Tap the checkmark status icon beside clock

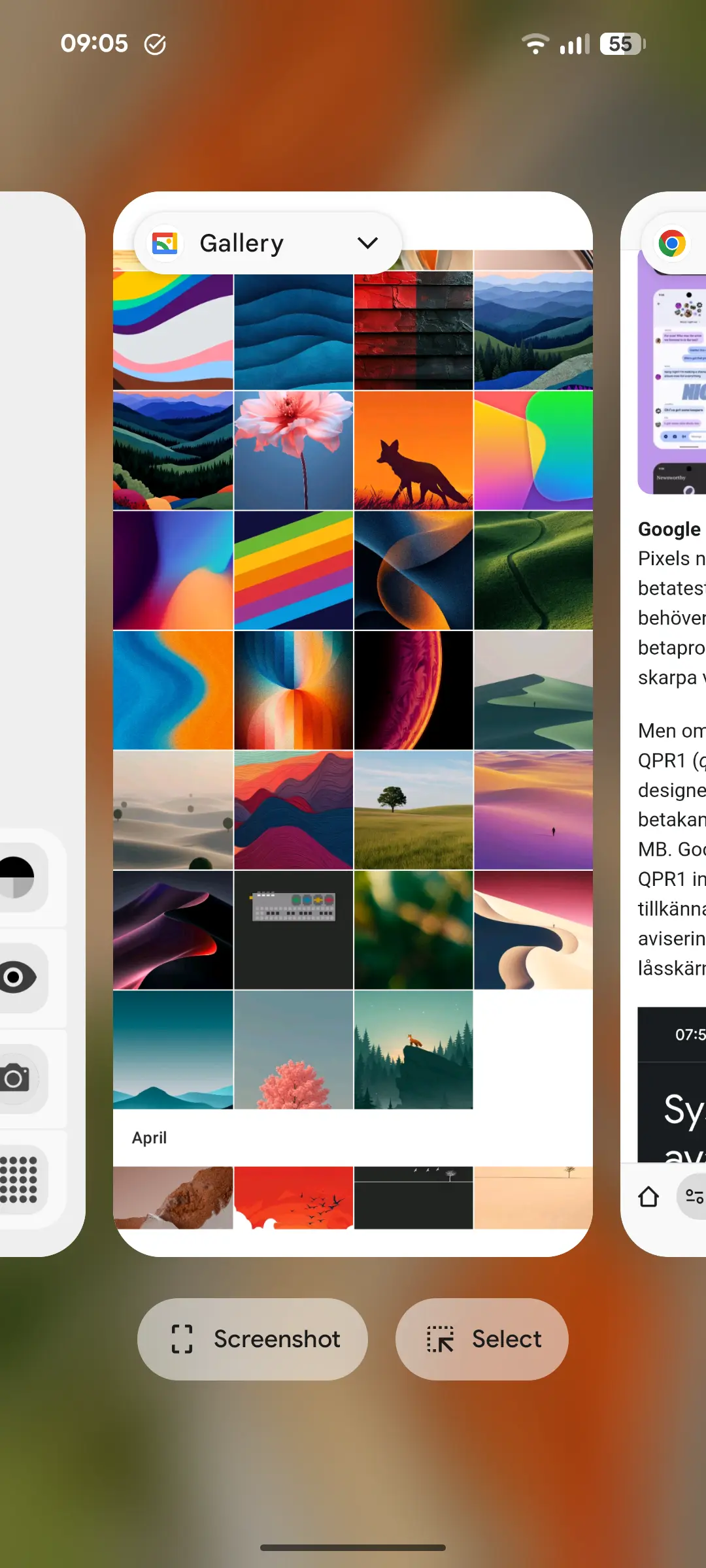click(155, 44)
